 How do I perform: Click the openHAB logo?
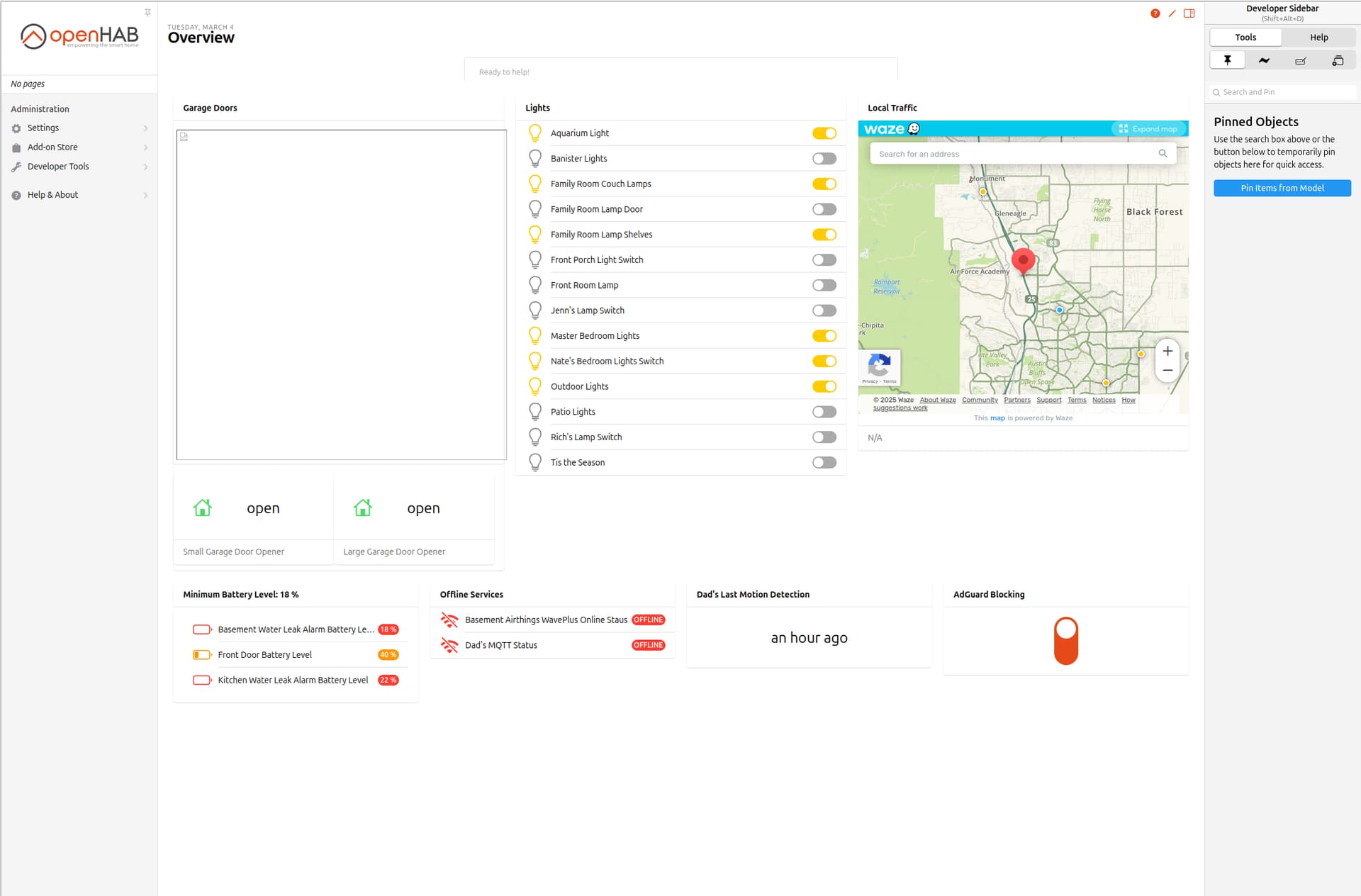tap(78, 35)
